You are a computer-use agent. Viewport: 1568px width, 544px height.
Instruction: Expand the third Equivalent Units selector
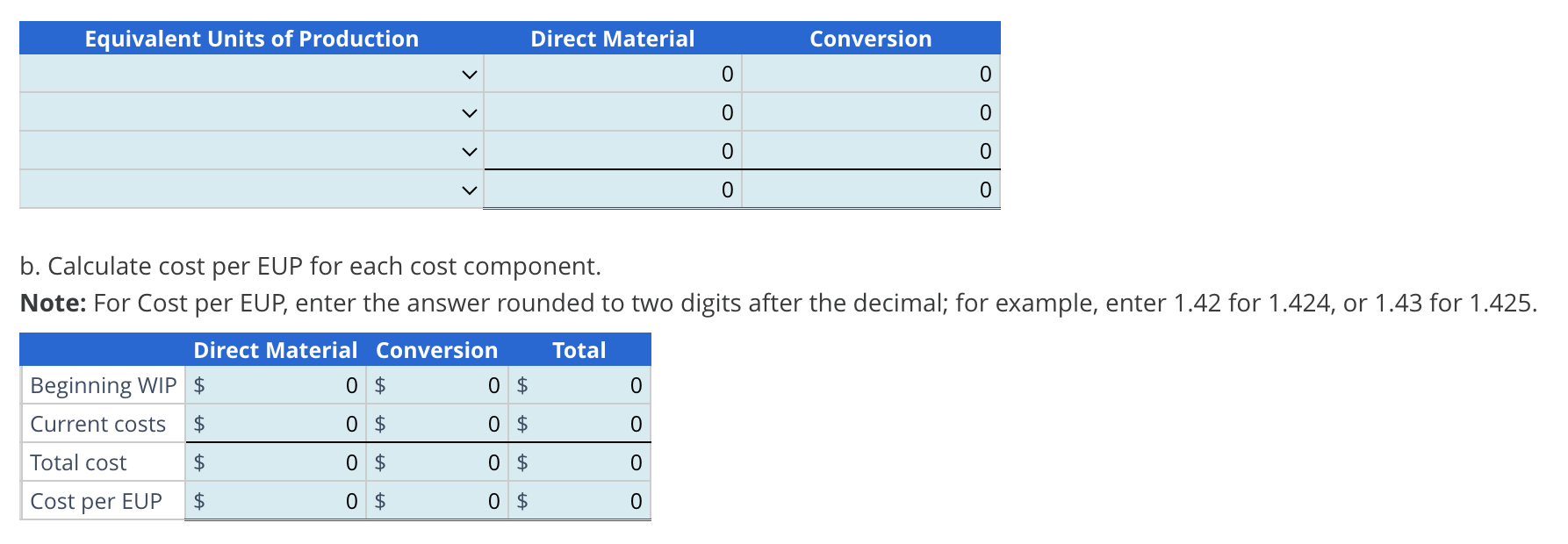(469, 151)
